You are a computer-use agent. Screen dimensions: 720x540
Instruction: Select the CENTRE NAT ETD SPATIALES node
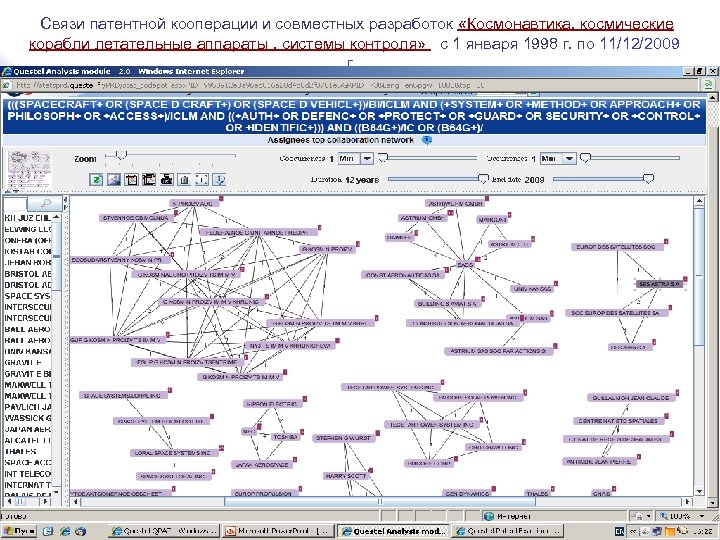pos(618,421)
